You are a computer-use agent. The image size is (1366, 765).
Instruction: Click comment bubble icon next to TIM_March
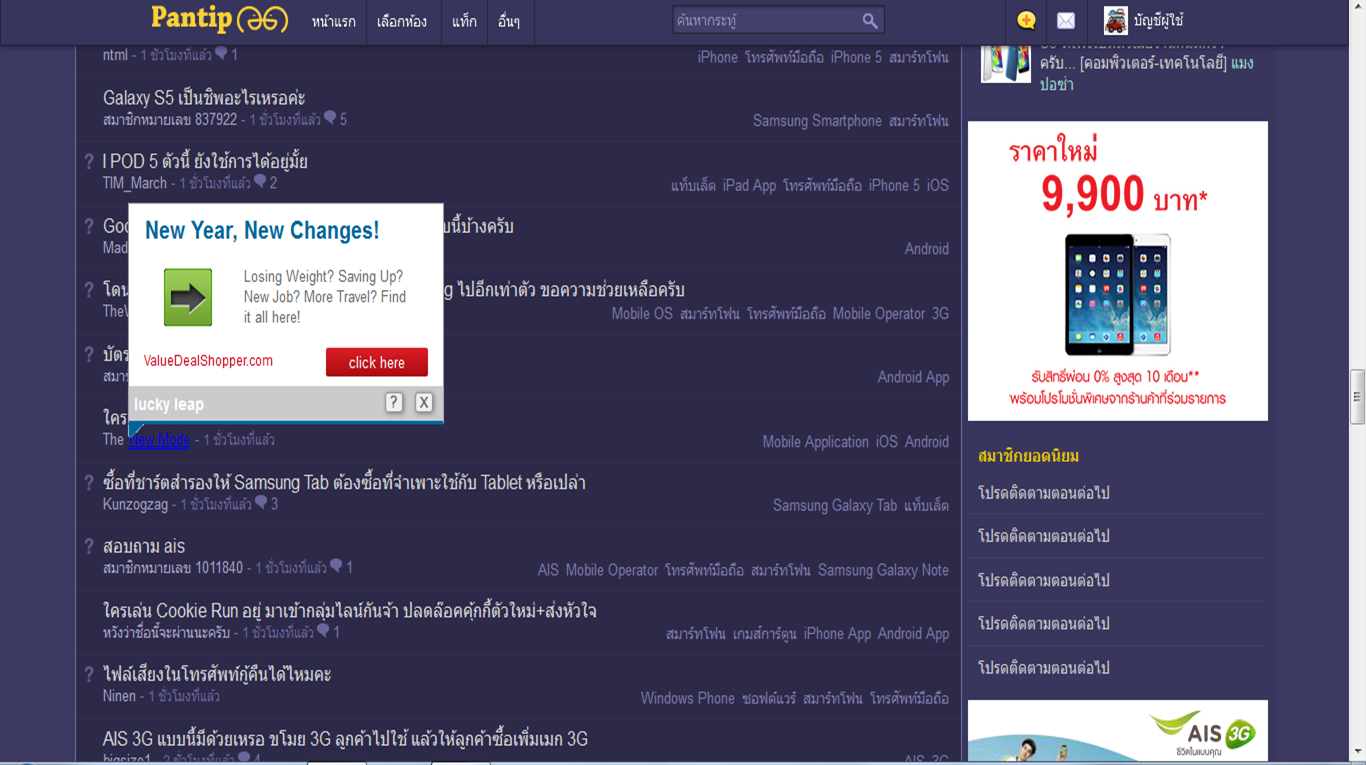tap(260, 183)
